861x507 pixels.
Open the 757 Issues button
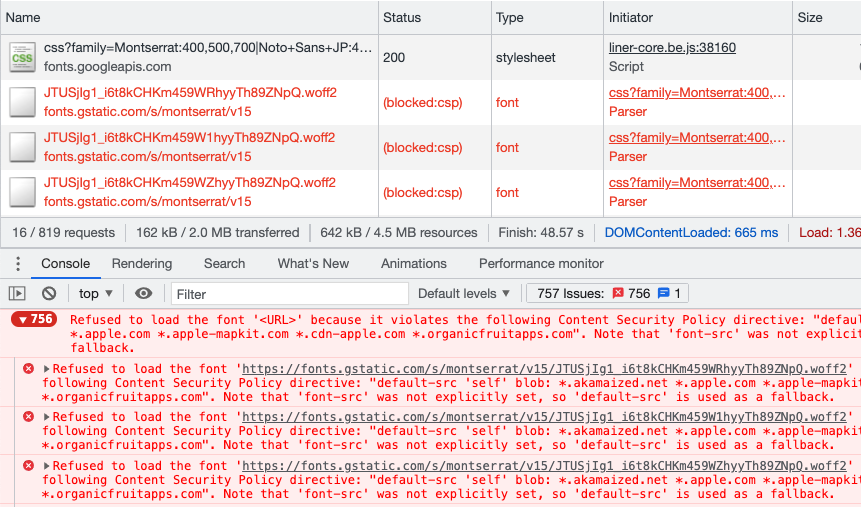pyautogui.click(x=607, y=293)
